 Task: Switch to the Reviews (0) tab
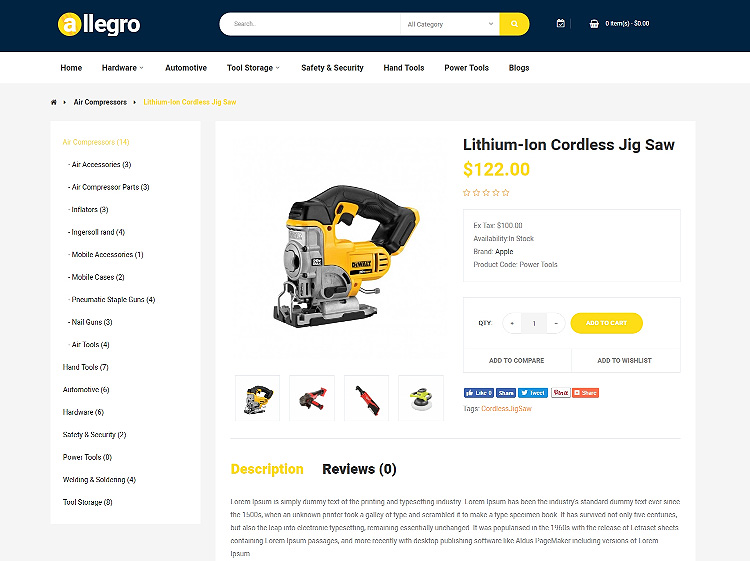click(x=359, y=469)
